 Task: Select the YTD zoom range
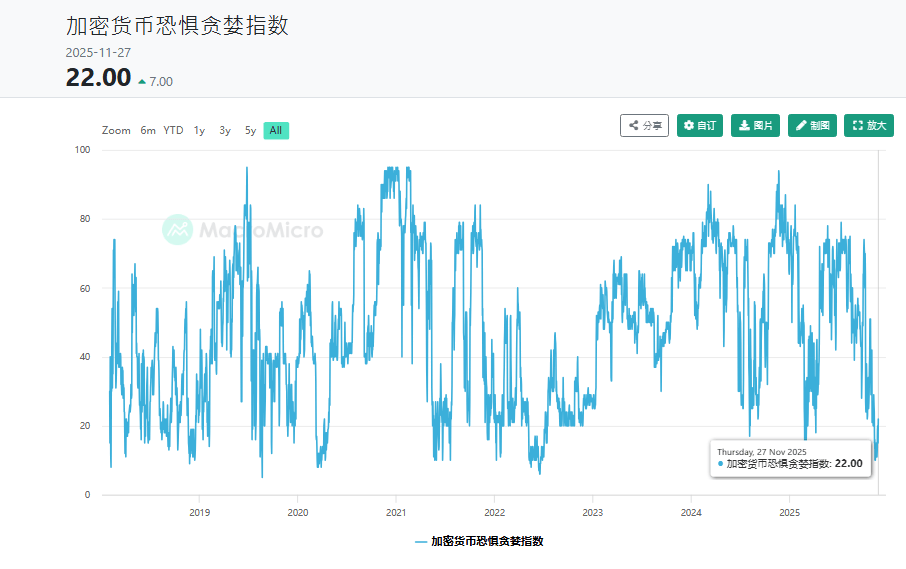(173, 130)
